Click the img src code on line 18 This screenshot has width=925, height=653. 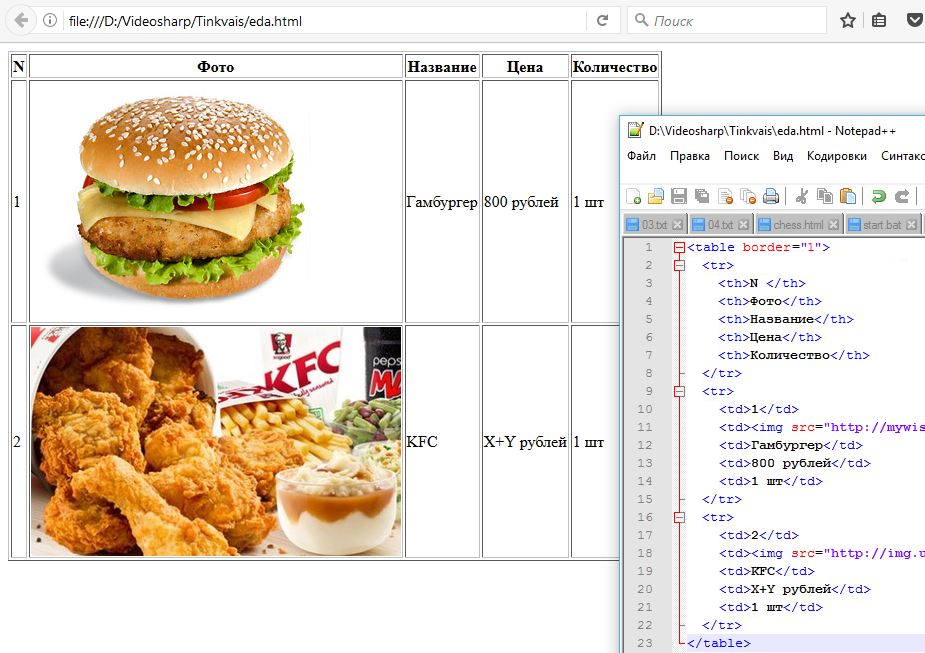point(822,553)
